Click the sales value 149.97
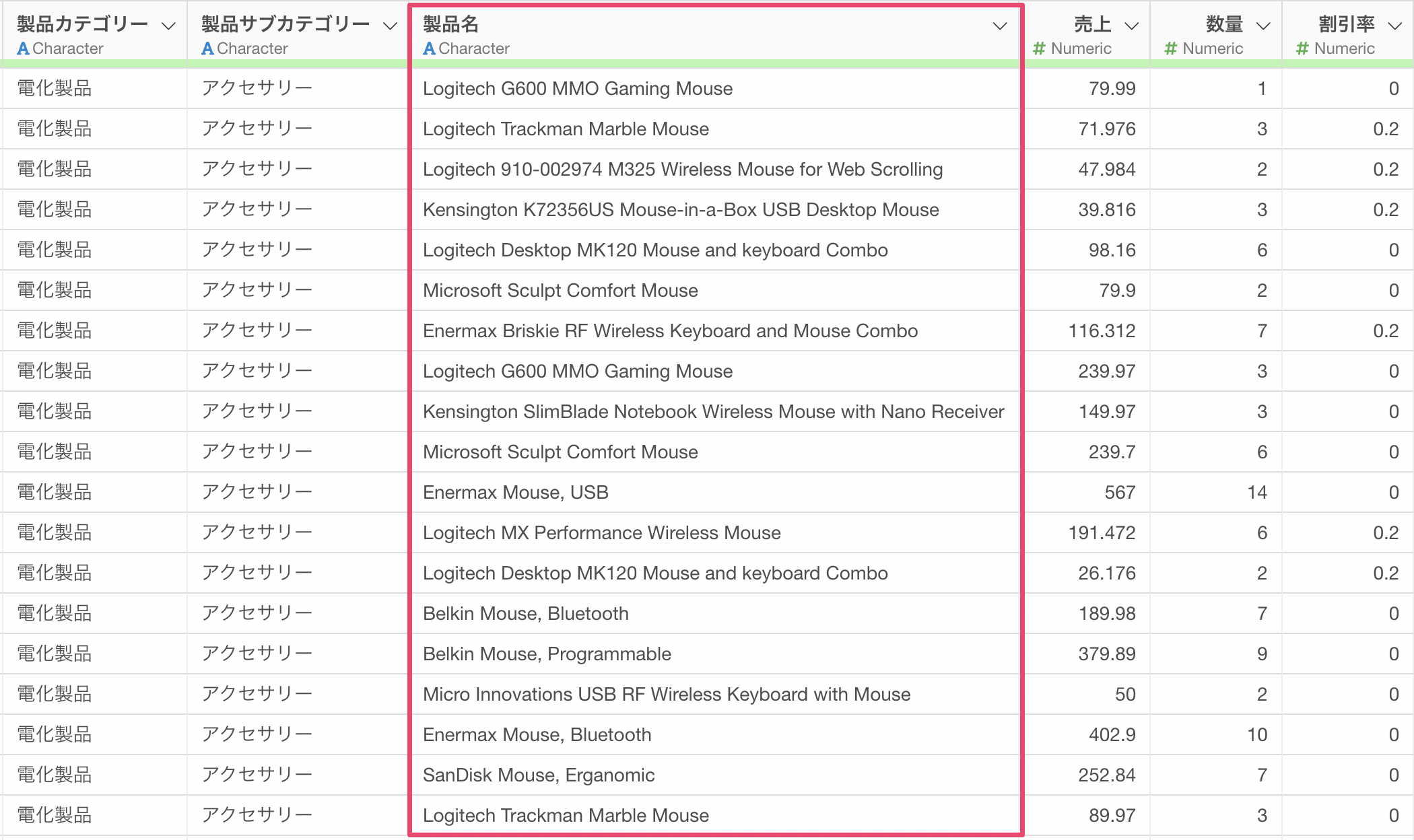 pos(1106,412)
